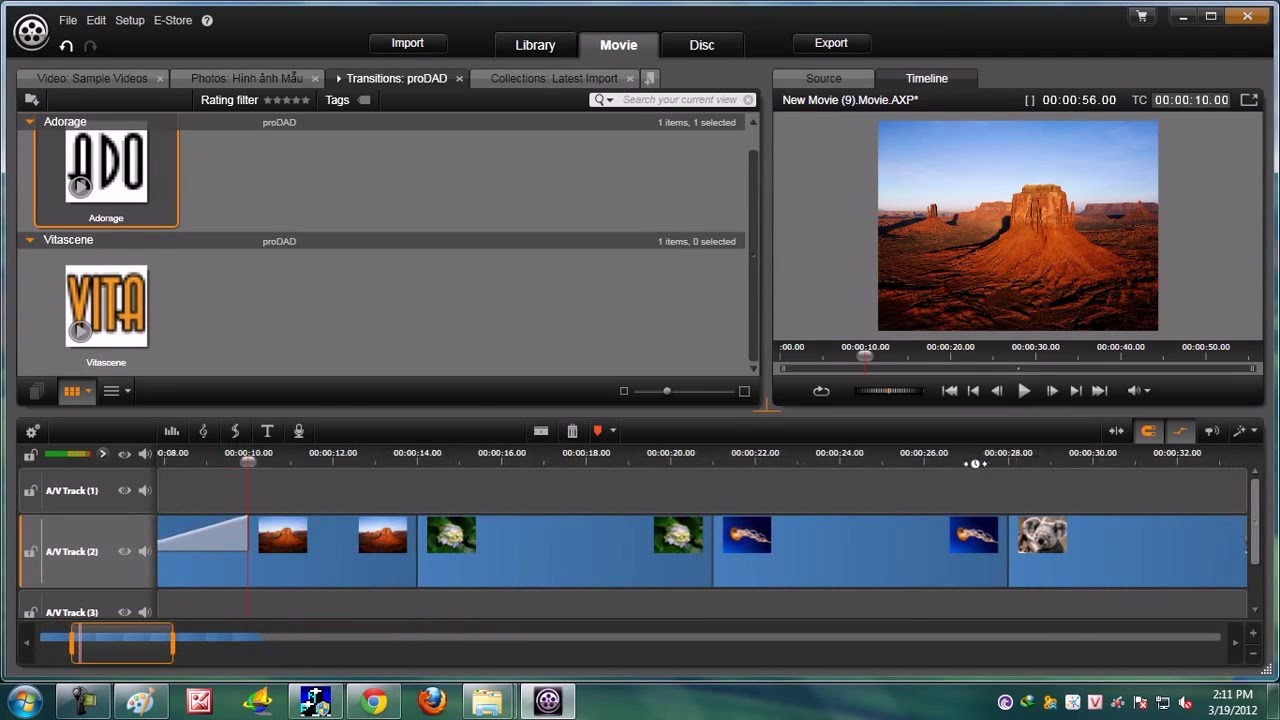This screenshot has width=1280, height=720.
Task: Create a title with the T icon
Action: point(267,431)
